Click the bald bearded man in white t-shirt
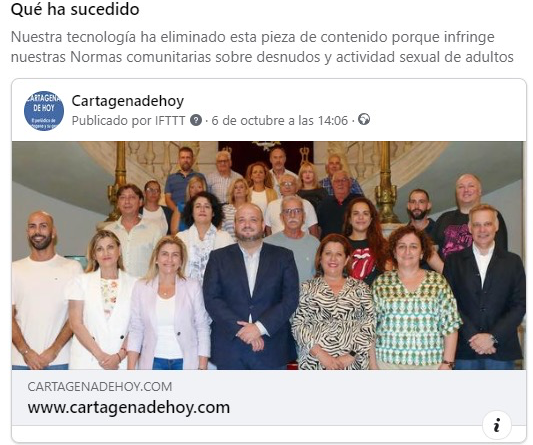Viewport: 533px width, 445px height. (41, 292)
